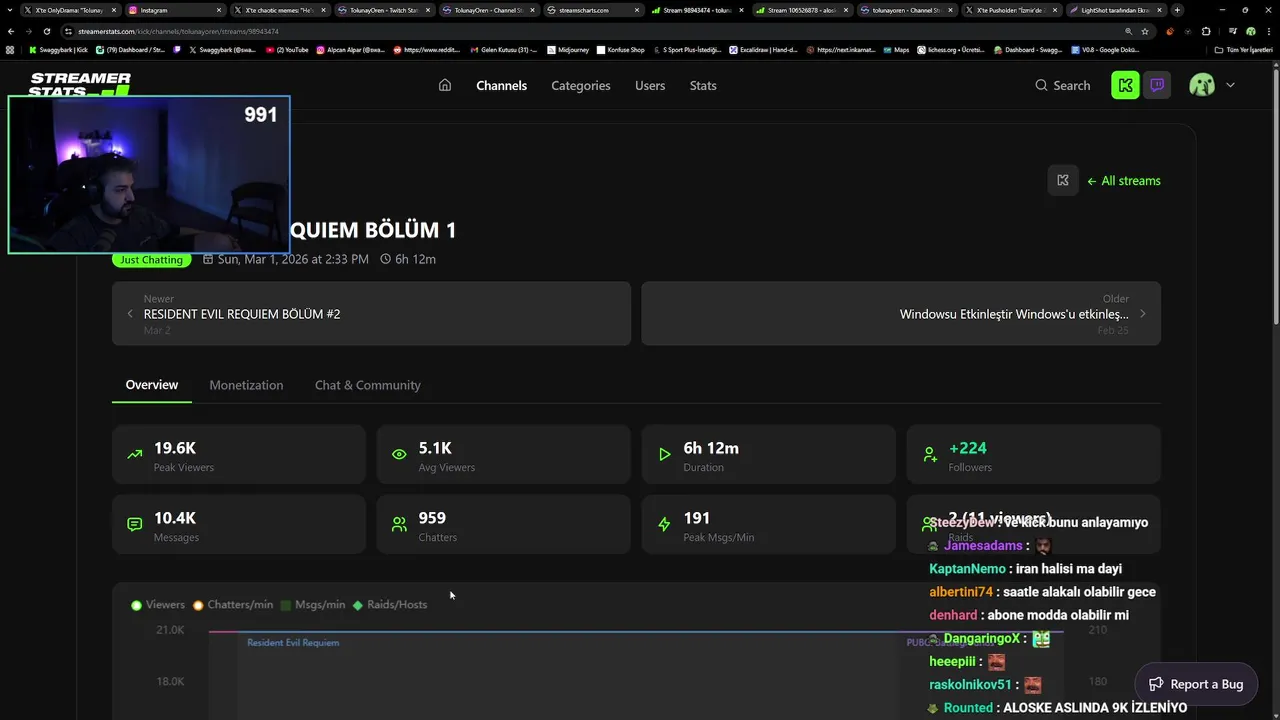
Task: Open the Home icon in site navigation
Action: point(445,85)
